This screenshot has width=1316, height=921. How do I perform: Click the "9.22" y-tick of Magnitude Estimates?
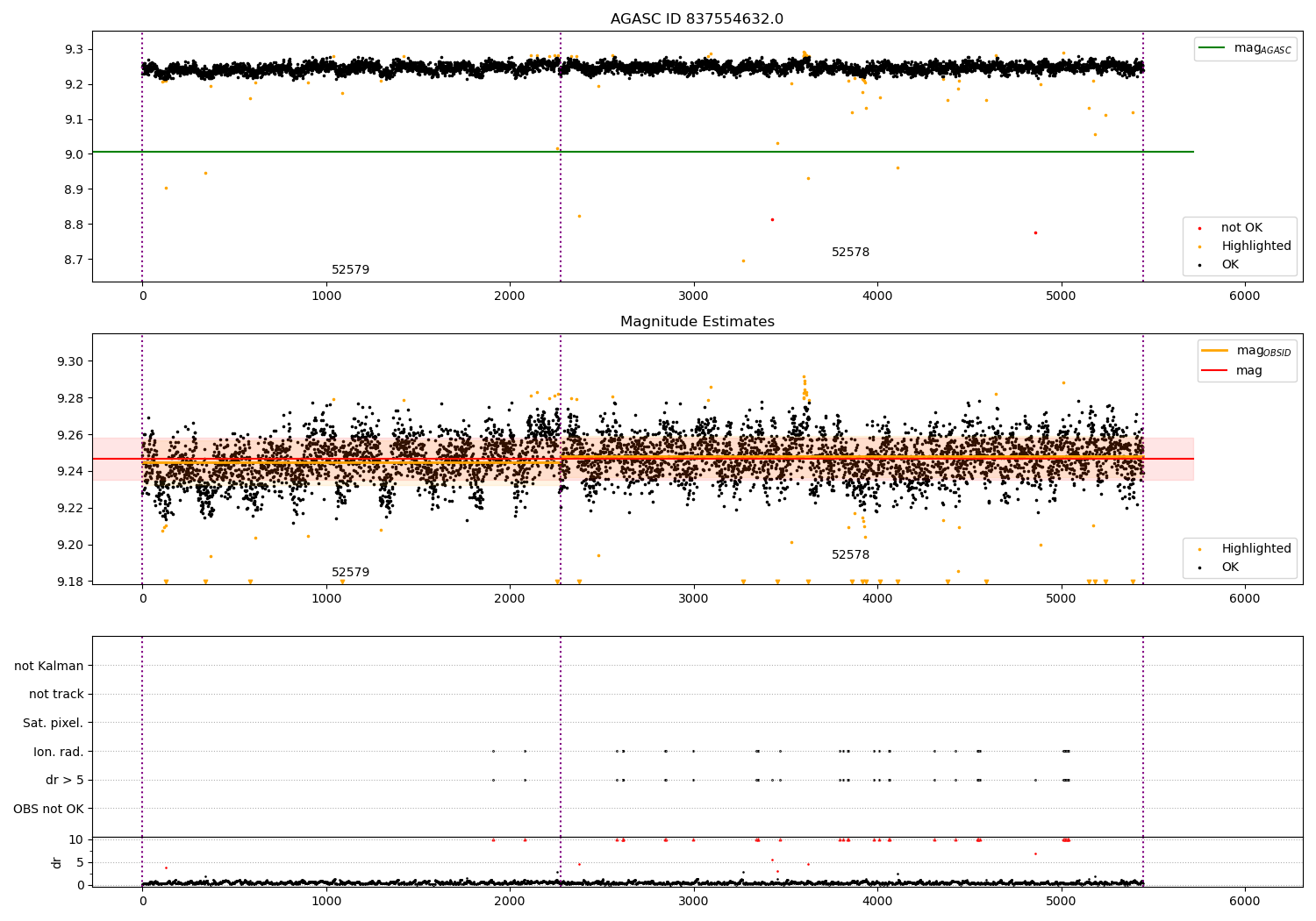(x=70, y=508)
